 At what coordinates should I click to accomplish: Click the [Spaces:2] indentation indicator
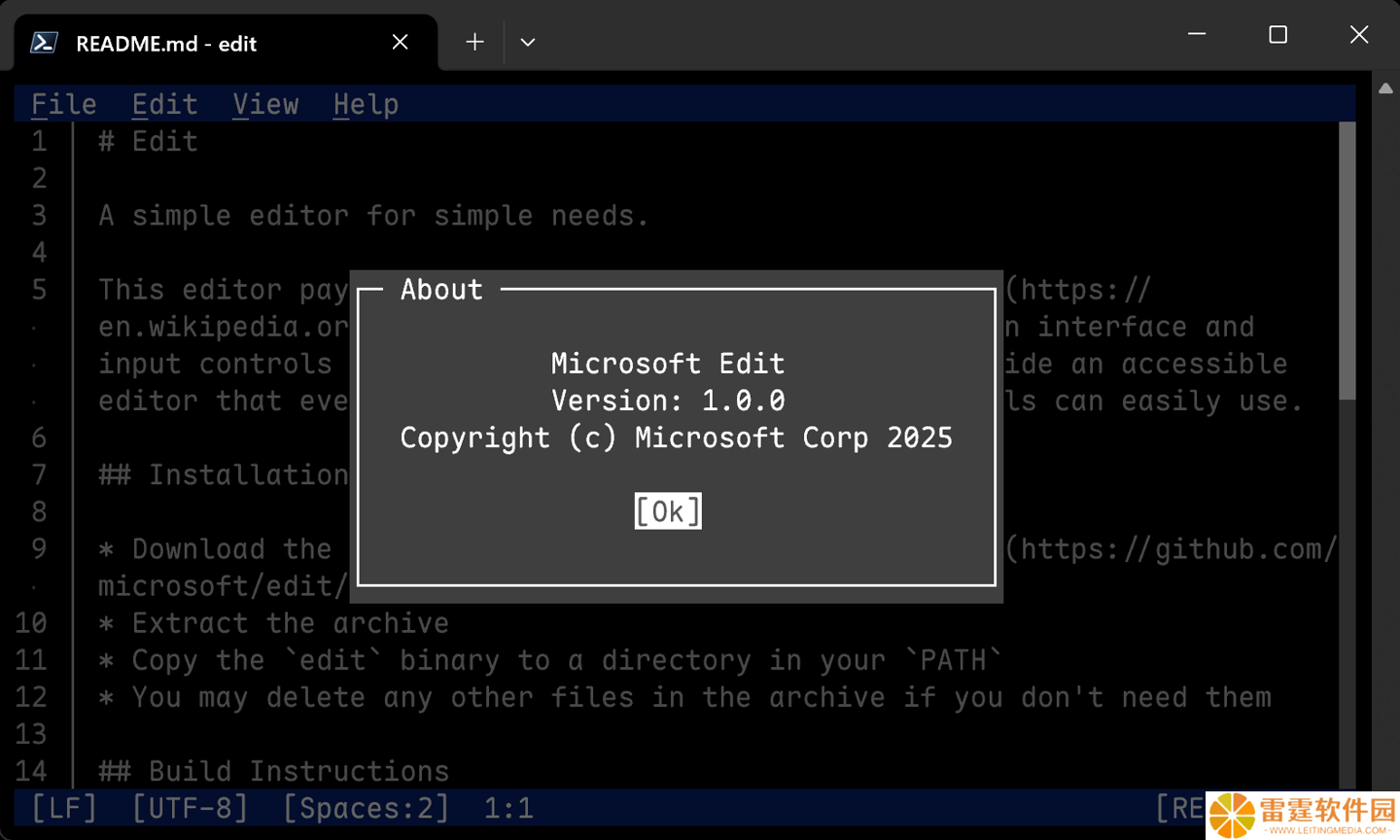tap(366, 808)
